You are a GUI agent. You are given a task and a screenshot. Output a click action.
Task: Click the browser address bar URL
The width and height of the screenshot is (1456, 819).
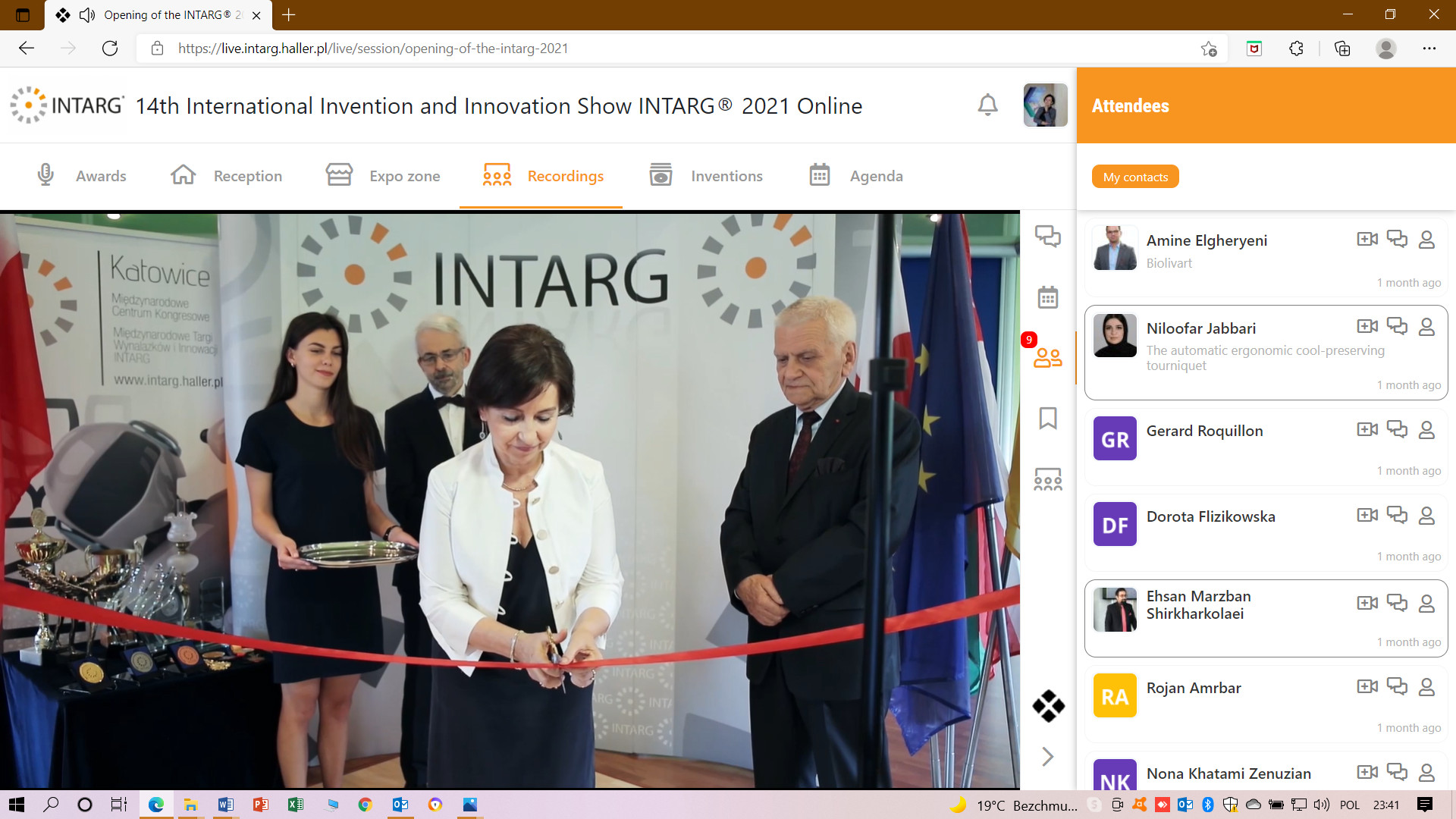pos(373,49)
